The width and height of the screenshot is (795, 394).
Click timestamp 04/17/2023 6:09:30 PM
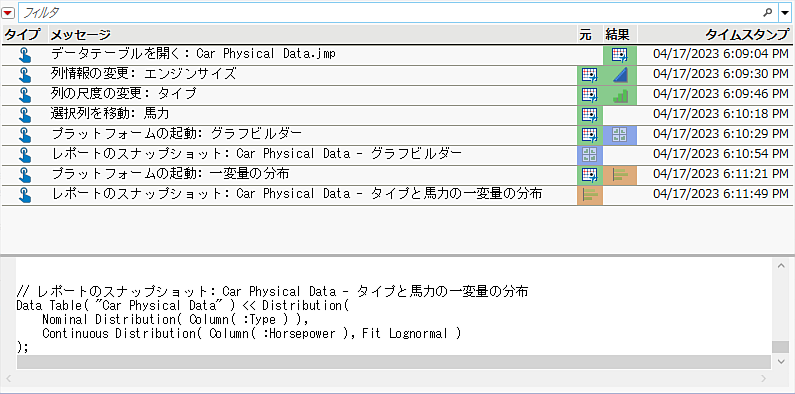point(721,75)
